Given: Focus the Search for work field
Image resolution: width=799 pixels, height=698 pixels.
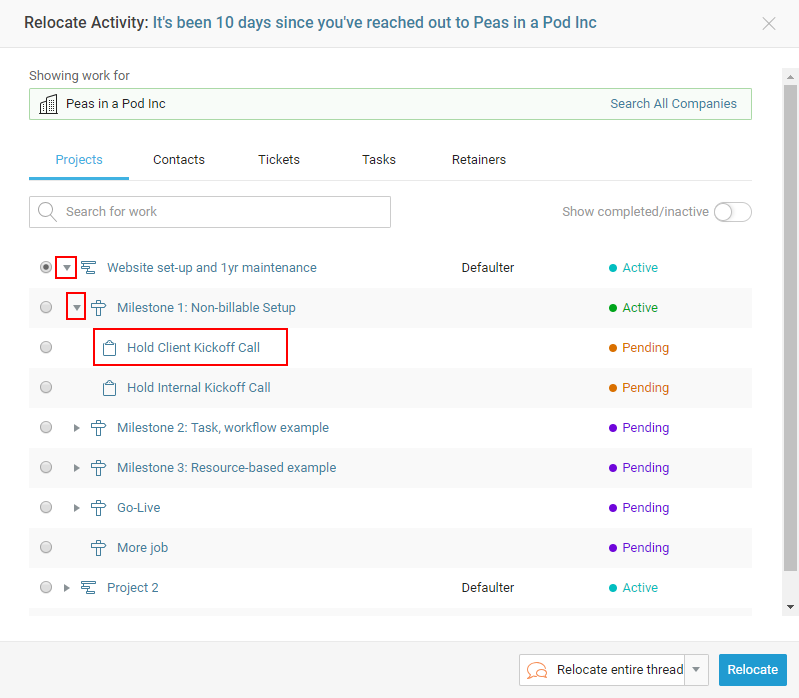Looking at the screenshot, I should pyautogui.click(x=220, y=212).
